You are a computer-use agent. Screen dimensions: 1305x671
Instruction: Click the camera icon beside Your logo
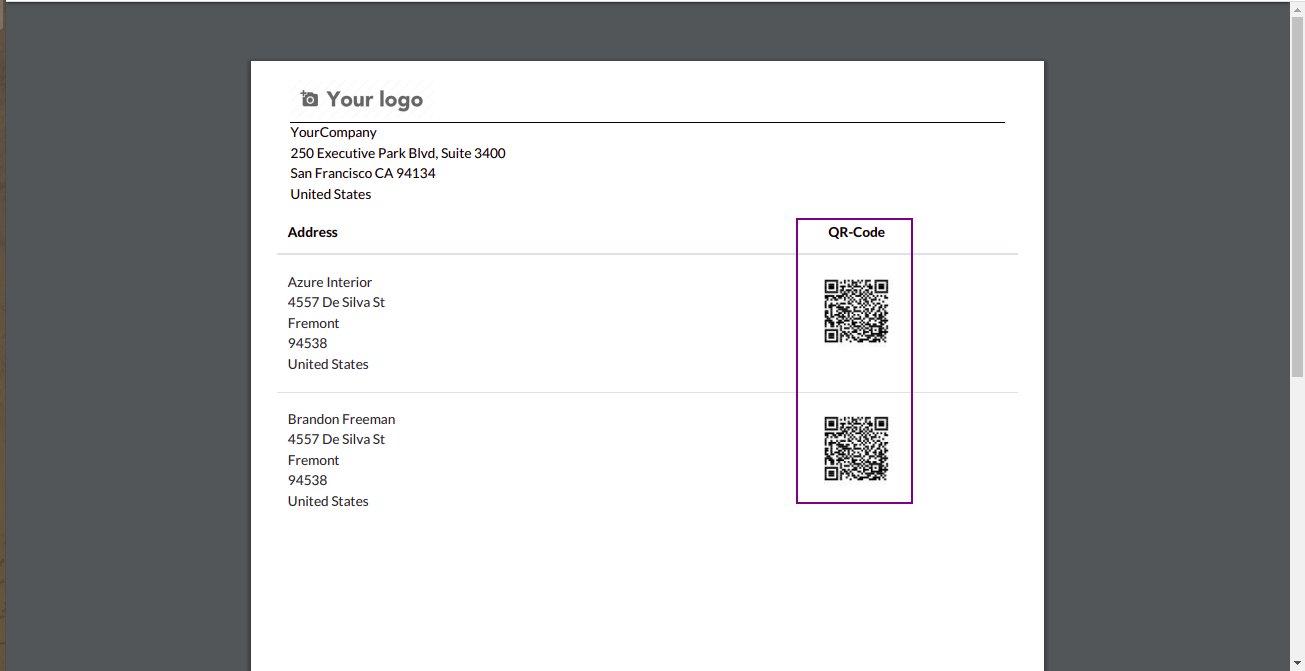(310, 99)
